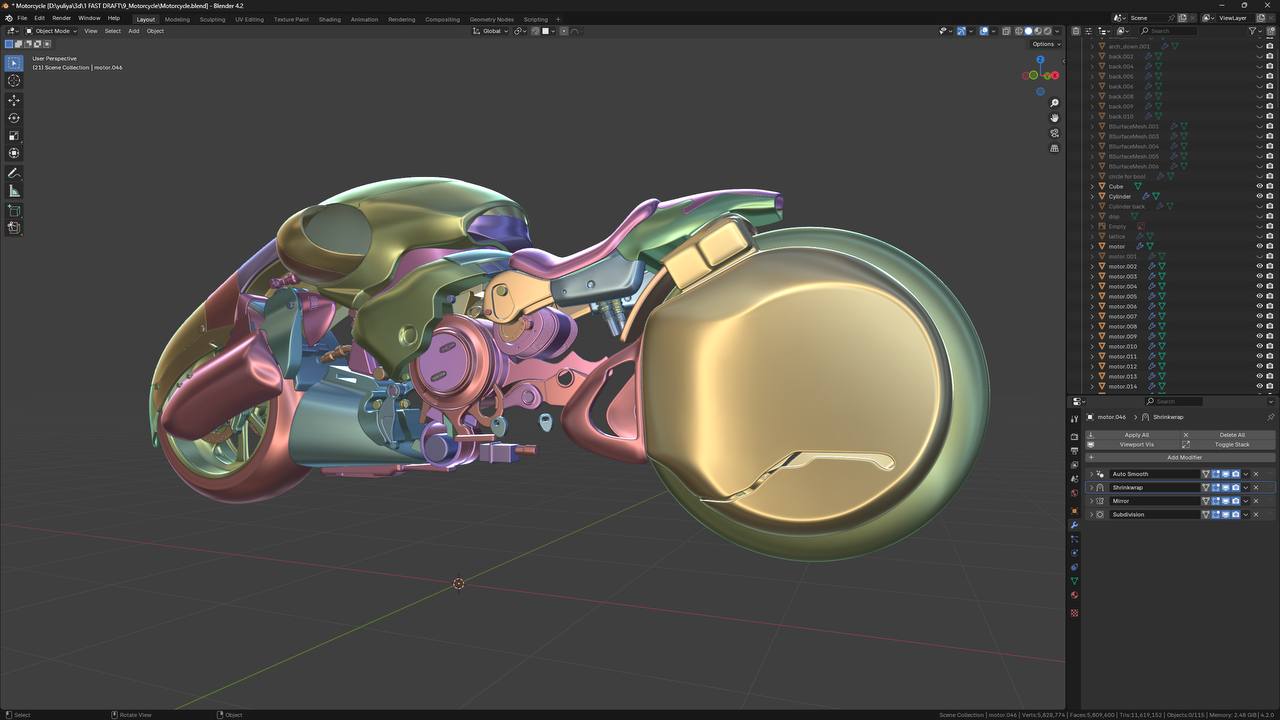Click the Blender logo menu icon
The height and width of the screenshot is (720, 1280).
(x=8, y=18)
